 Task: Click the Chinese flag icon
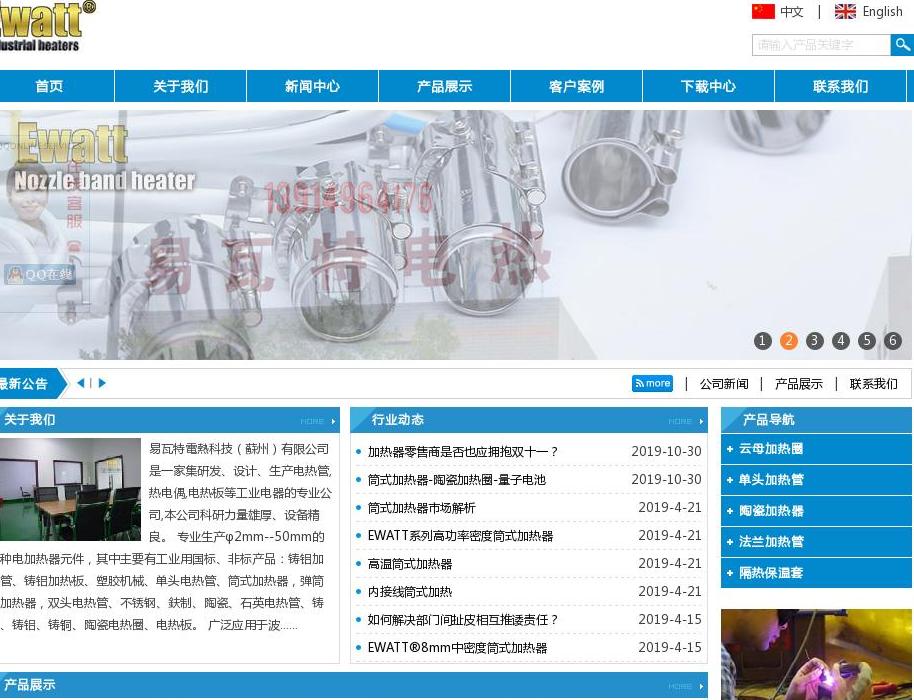(762, 12)
